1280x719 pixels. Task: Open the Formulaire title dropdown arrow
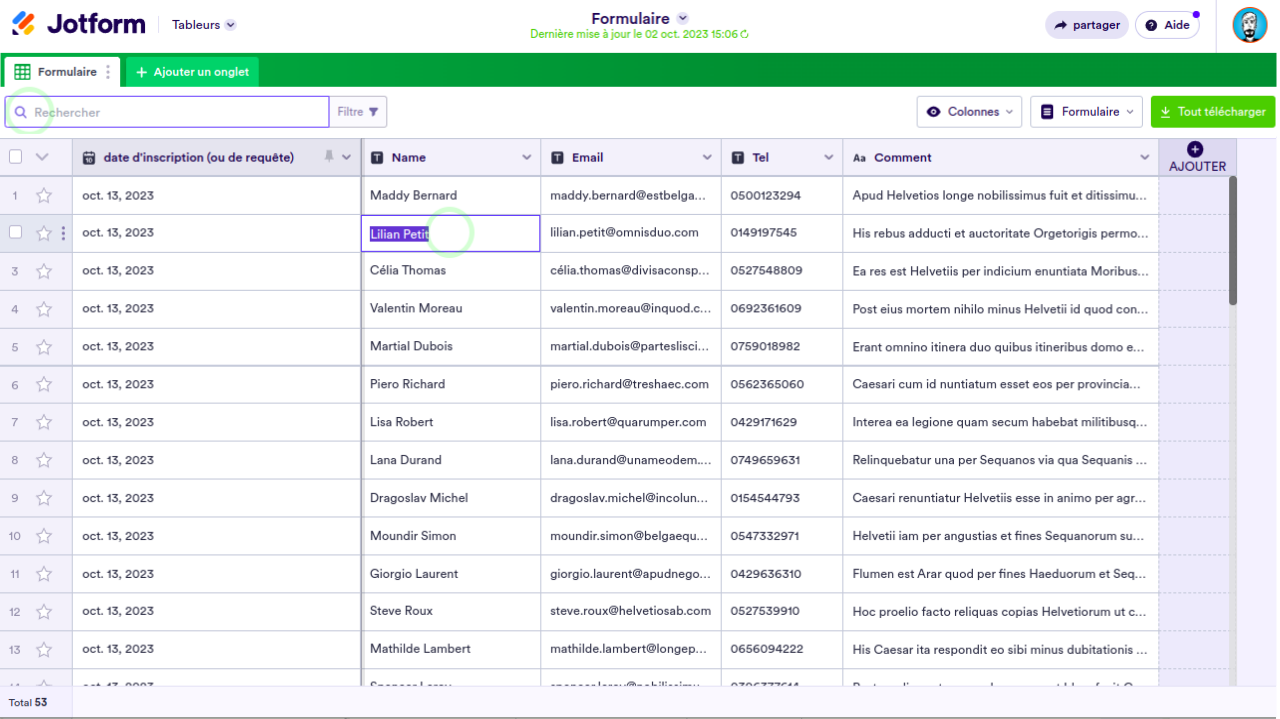(683, 18)
